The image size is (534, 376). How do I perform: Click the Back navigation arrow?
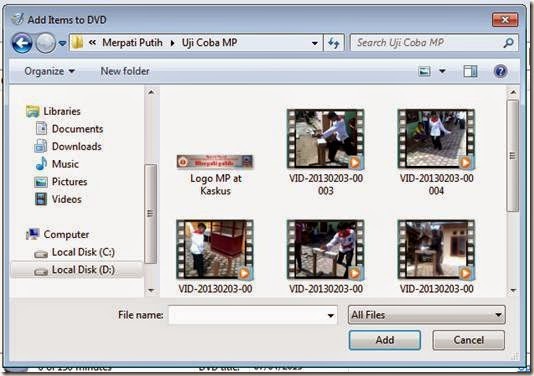tap(22, 43)
